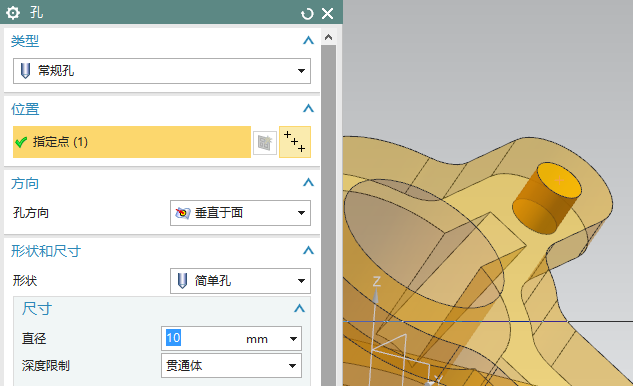The image size is (633, 386).
Task: Select the point constructor (+++) icon
Action: (x=295, y=142)
